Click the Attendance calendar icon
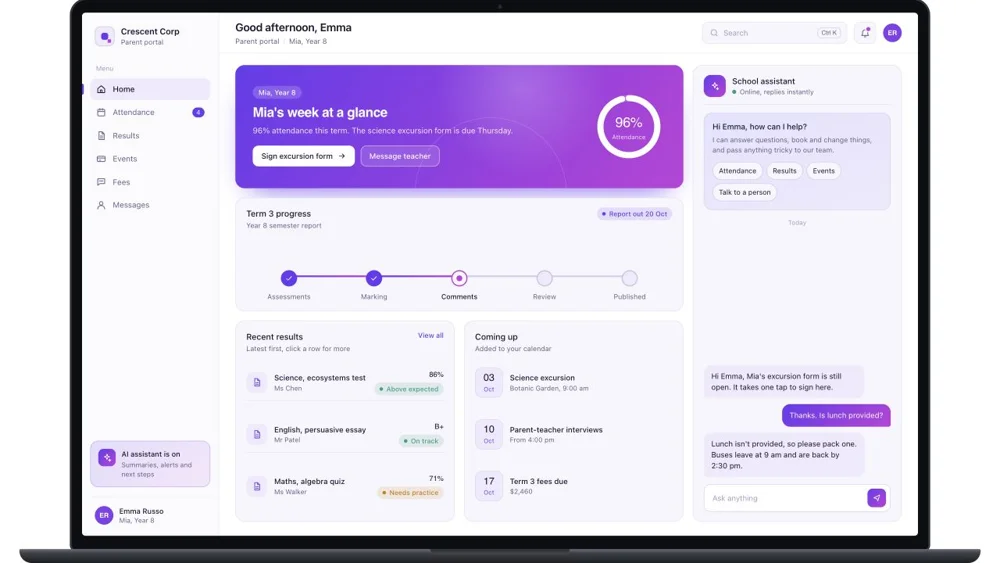 (101, 112)
